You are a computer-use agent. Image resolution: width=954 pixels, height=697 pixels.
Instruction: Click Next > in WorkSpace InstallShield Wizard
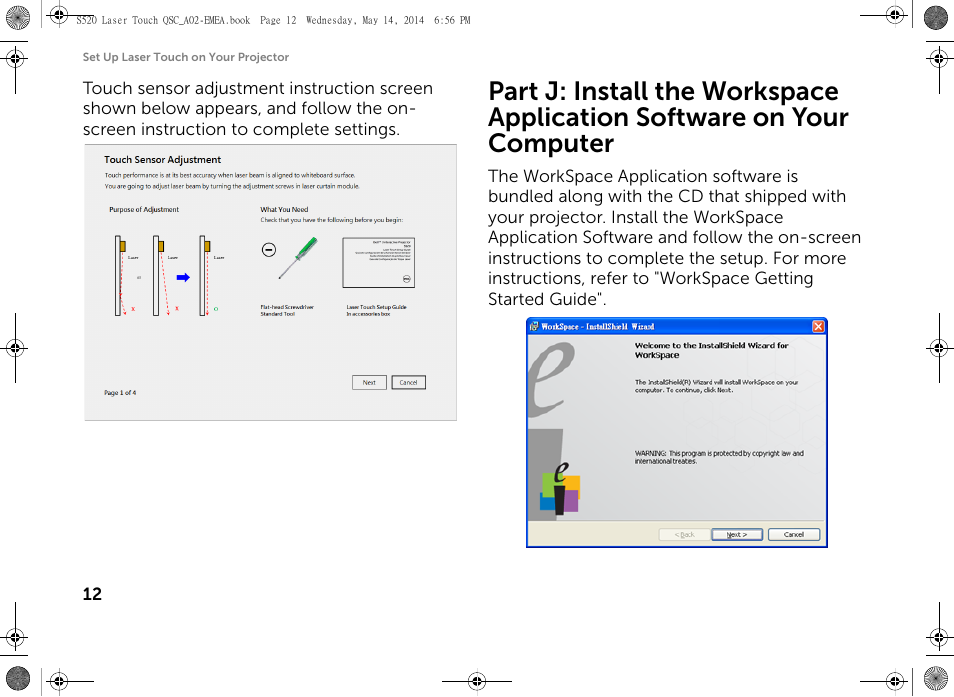737,535
